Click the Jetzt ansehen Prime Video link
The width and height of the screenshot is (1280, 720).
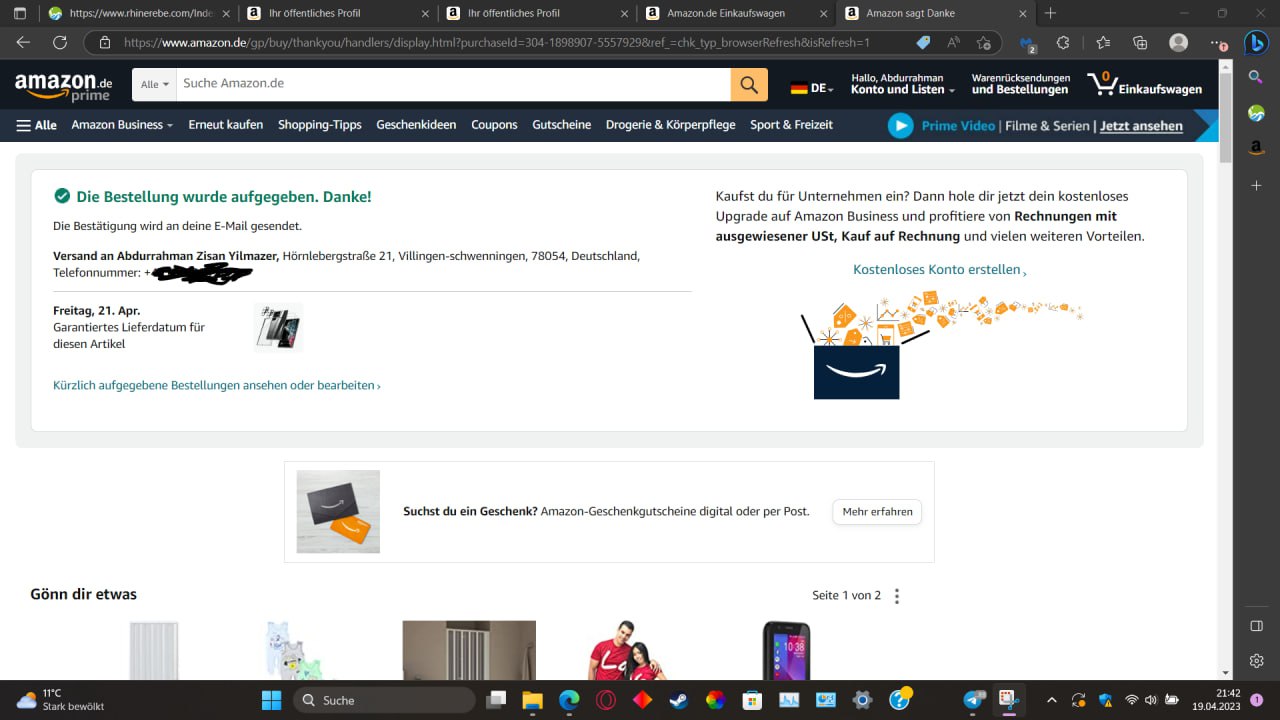click(1141, 126)
